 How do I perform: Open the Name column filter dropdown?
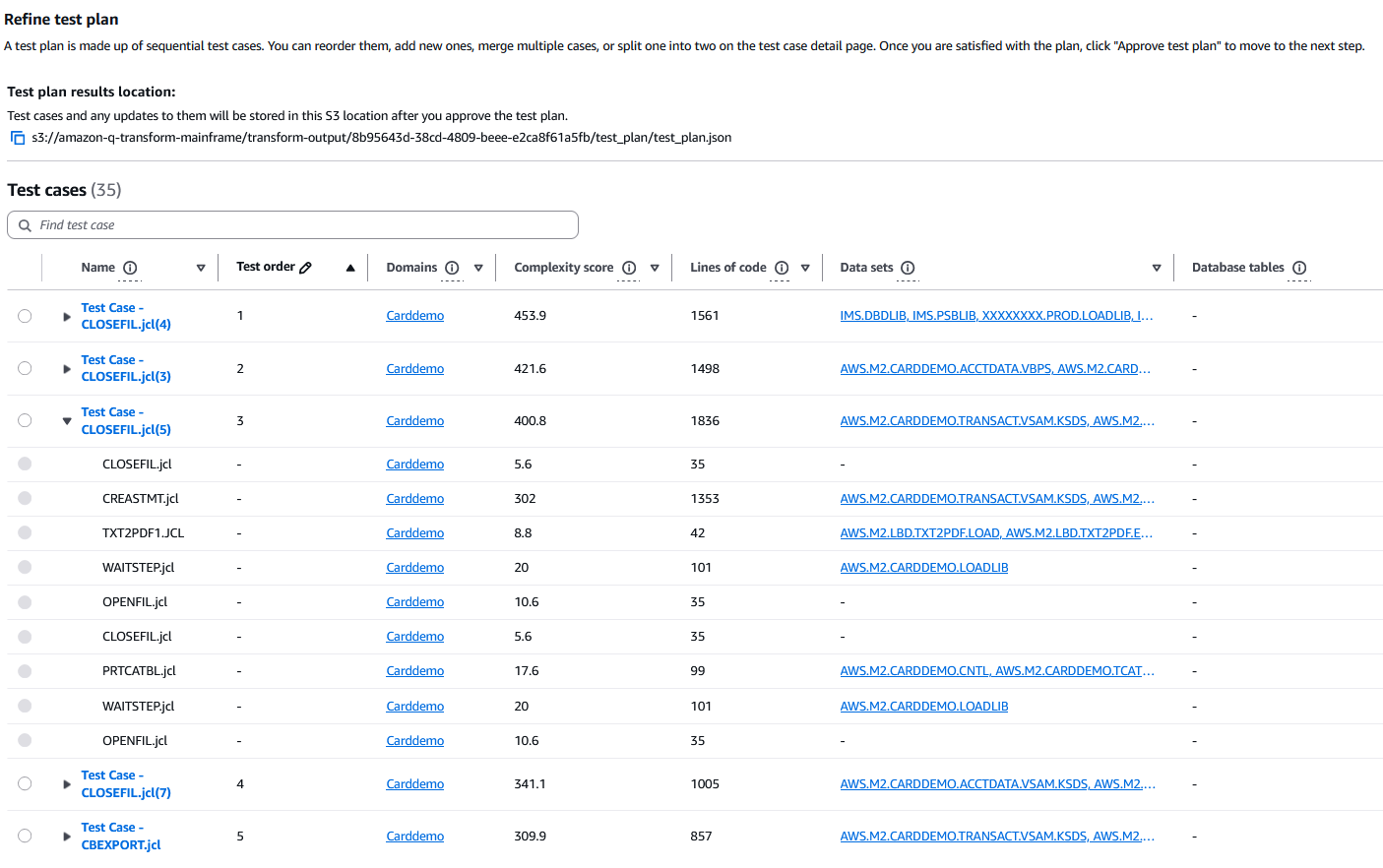pyautogui.click(x=201, y=268)
